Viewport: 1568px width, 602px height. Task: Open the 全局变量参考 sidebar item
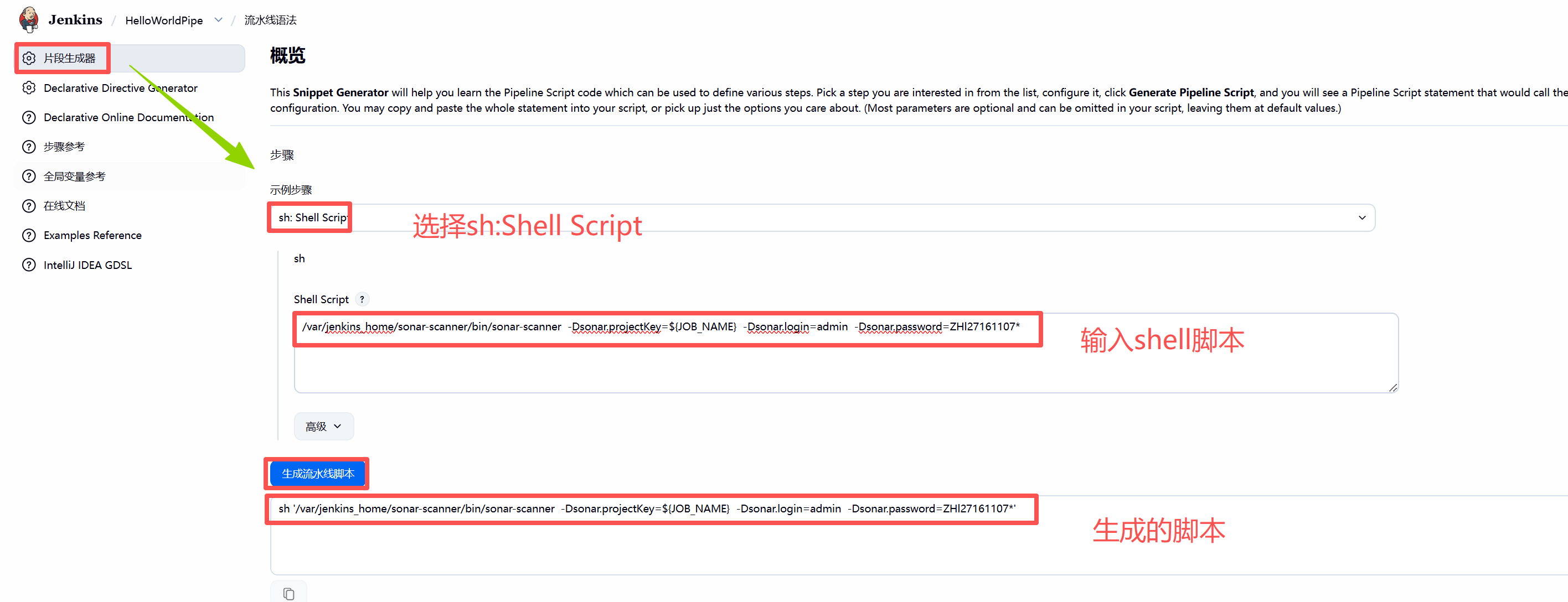(74, 177)
